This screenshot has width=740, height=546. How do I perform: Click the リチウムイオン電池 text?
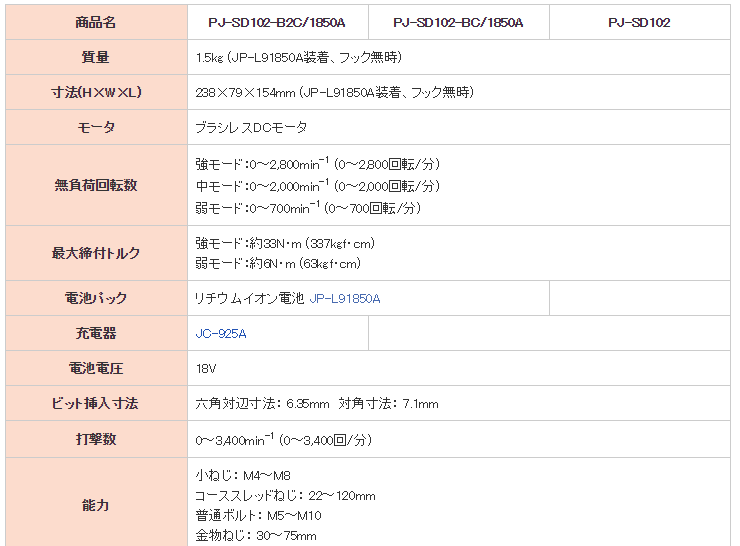pos(250,299)
